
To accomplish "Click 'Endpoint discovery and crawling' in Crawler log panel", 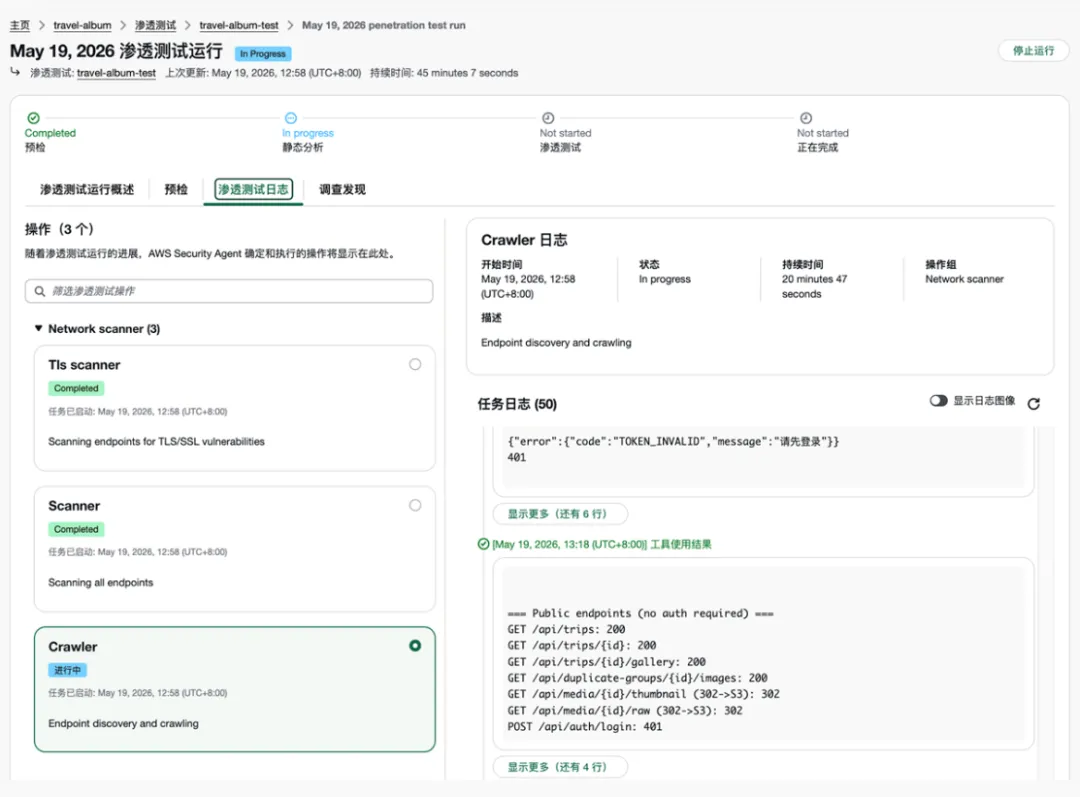I will point(556,342).
